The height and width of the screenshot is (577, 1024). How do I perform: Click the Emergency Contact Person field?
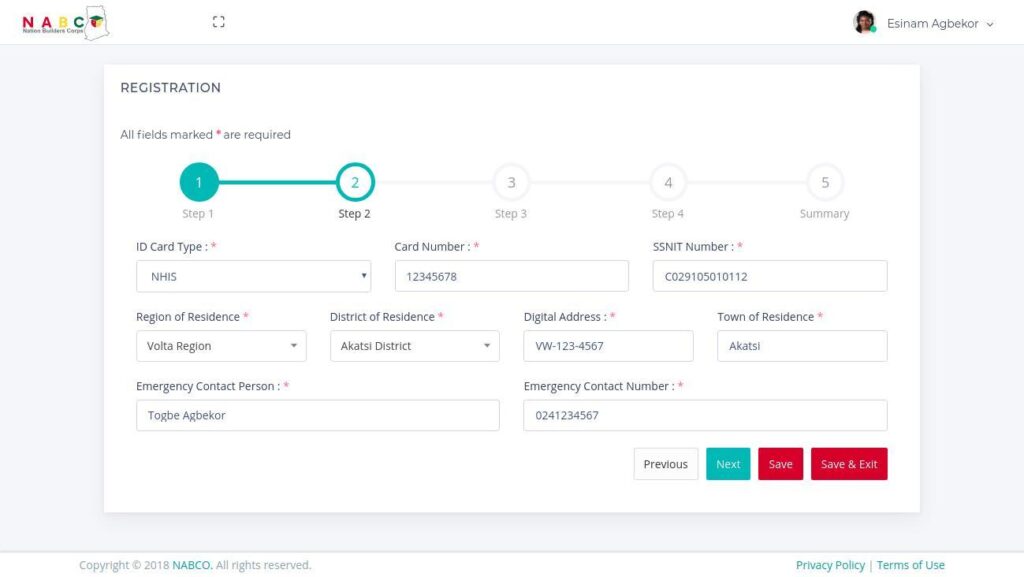pos(317,415)
